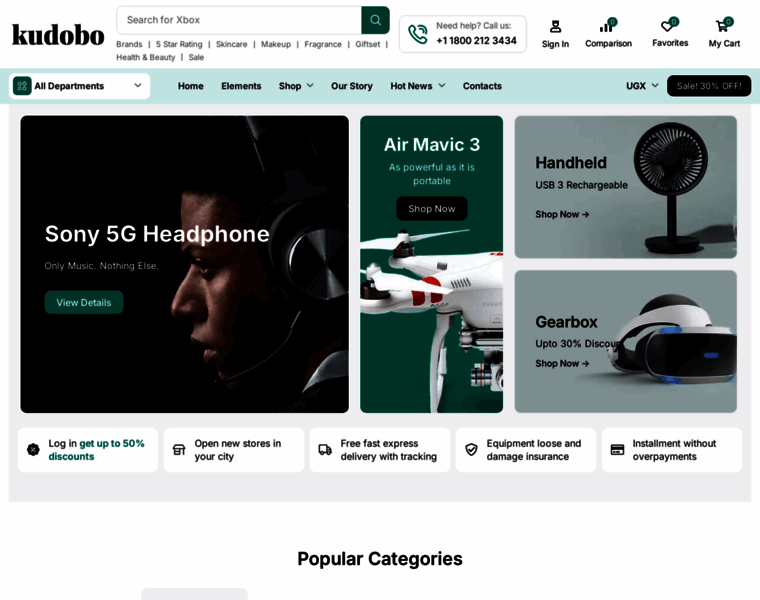Click the Sony 5G Headphone banner image

(185, 264)
